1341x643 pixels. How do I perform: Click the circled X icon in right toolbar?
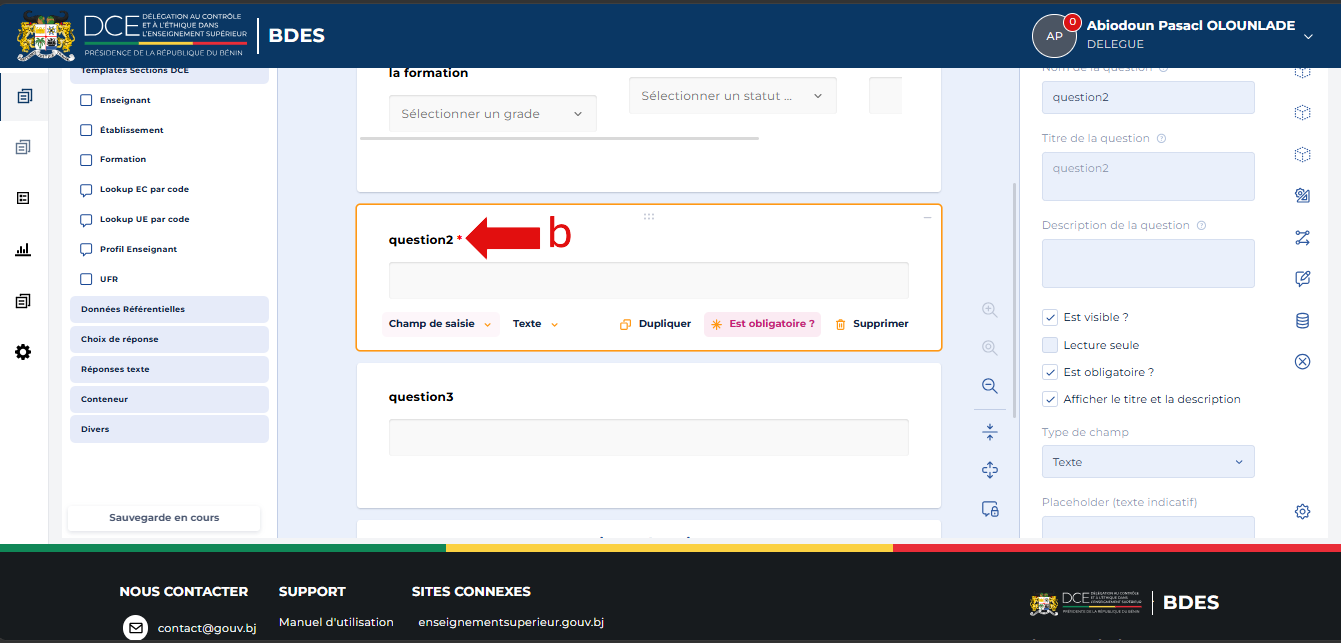[1302, 362]
